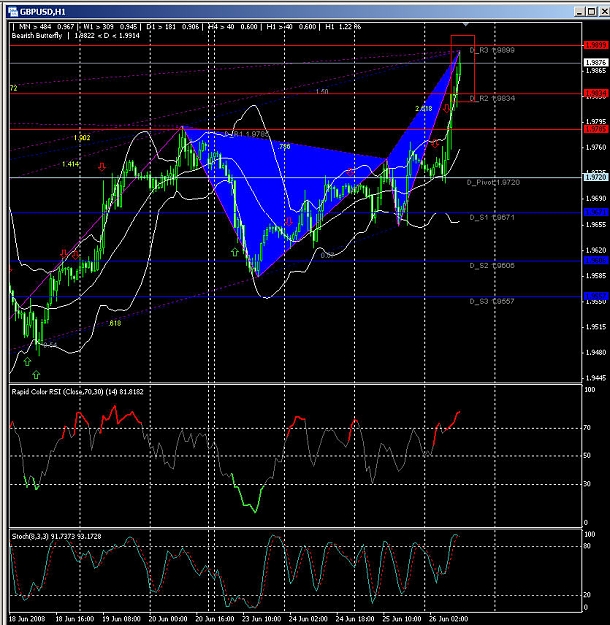Click the 1.9690 price scale value
Viewport: 610px width, 625px height.
coord(596,198)
